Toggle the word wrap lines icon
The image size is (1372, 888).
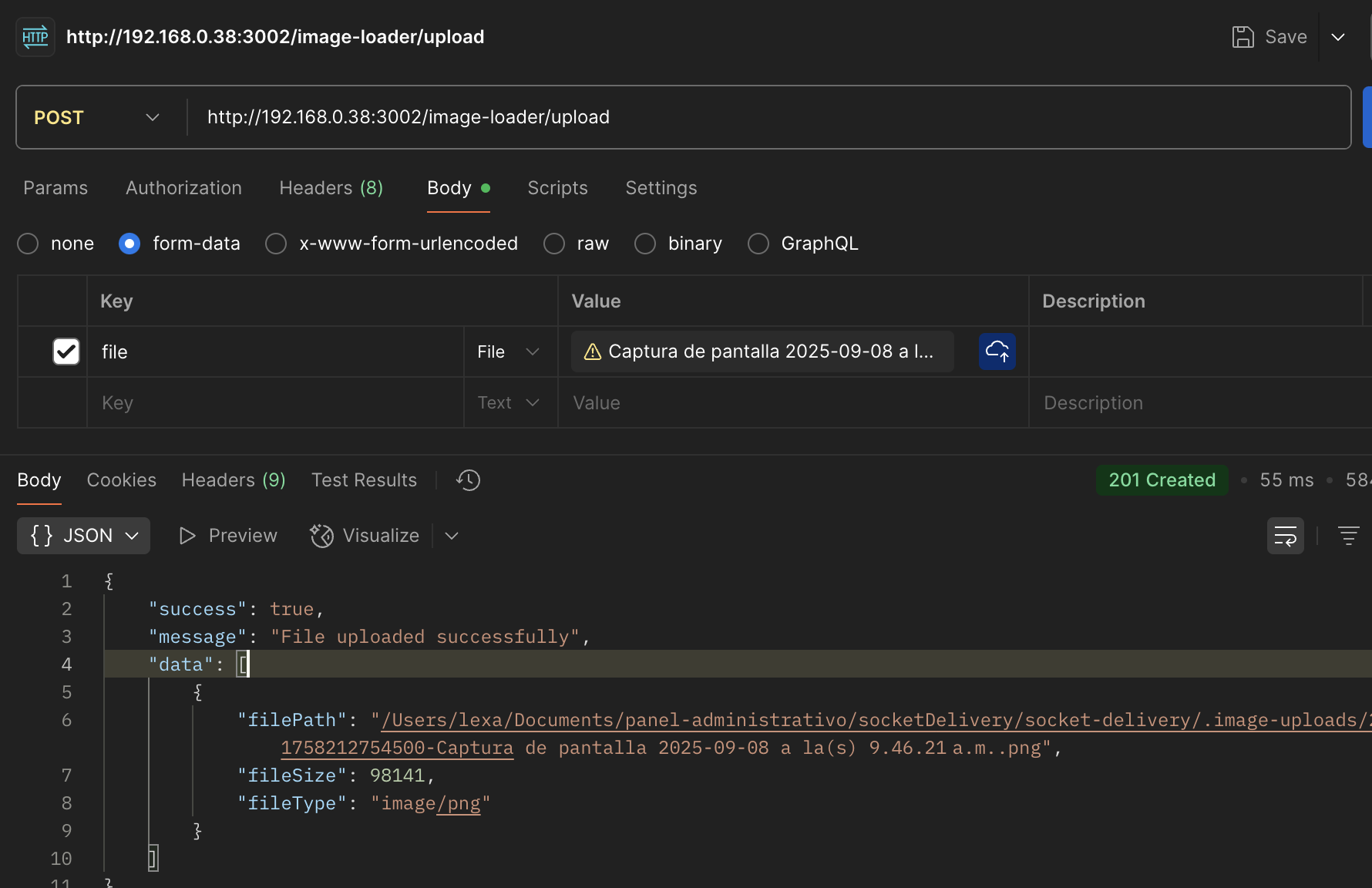tap(1285, 536)
